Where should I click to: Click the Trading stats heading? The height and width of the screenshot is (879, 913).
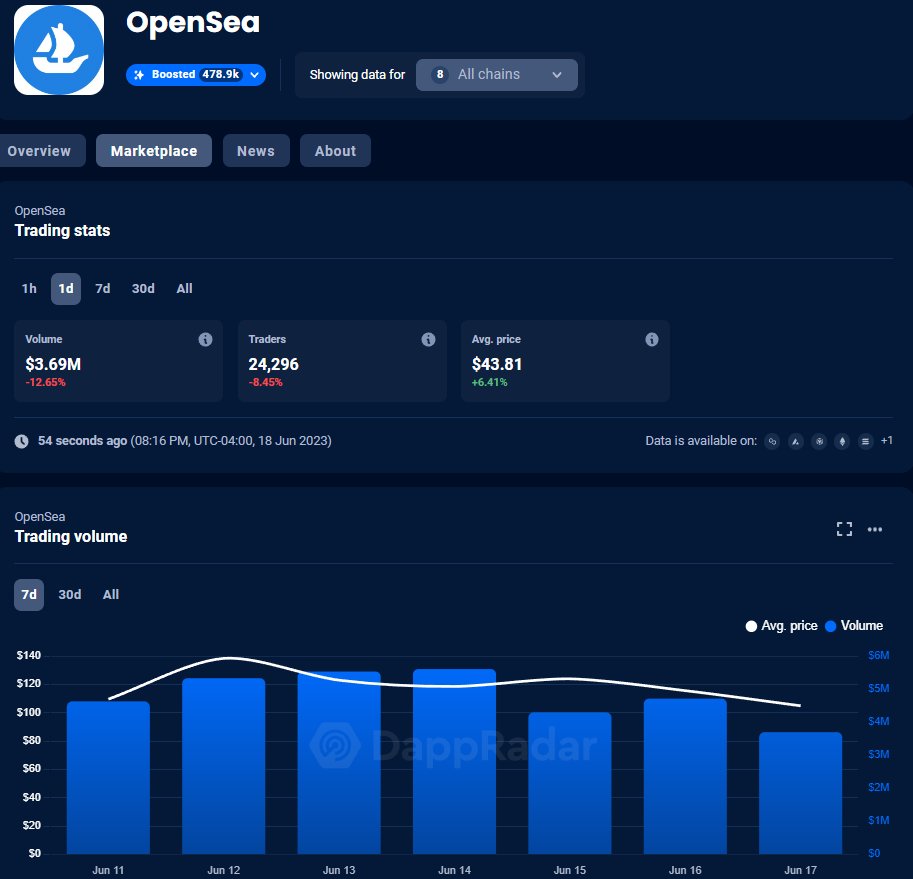(x=62, y=231)
